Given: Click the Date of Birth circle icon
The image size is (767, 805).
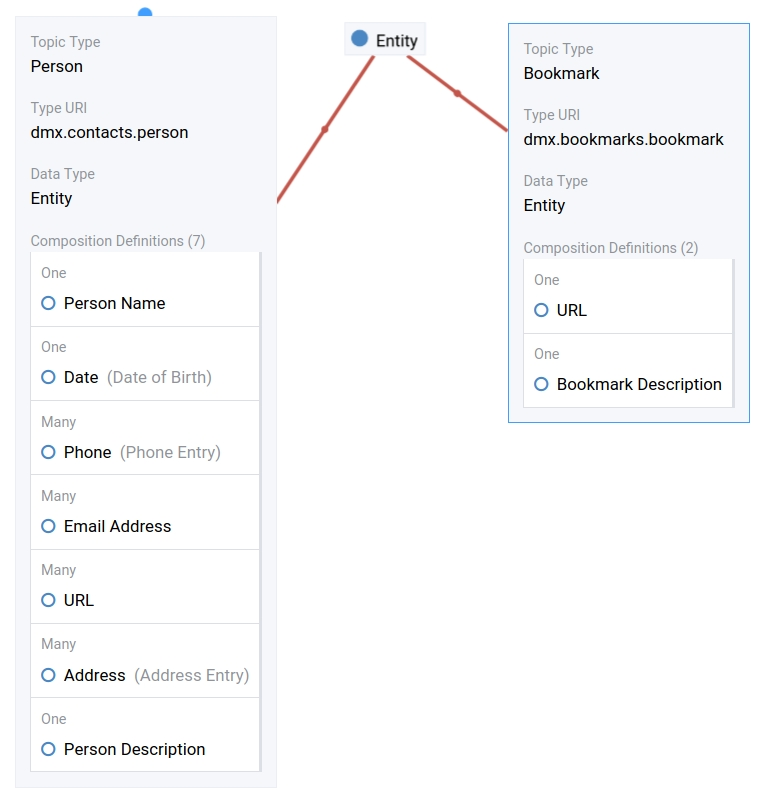Looking at the screenshot, I should tap(48, 377).
